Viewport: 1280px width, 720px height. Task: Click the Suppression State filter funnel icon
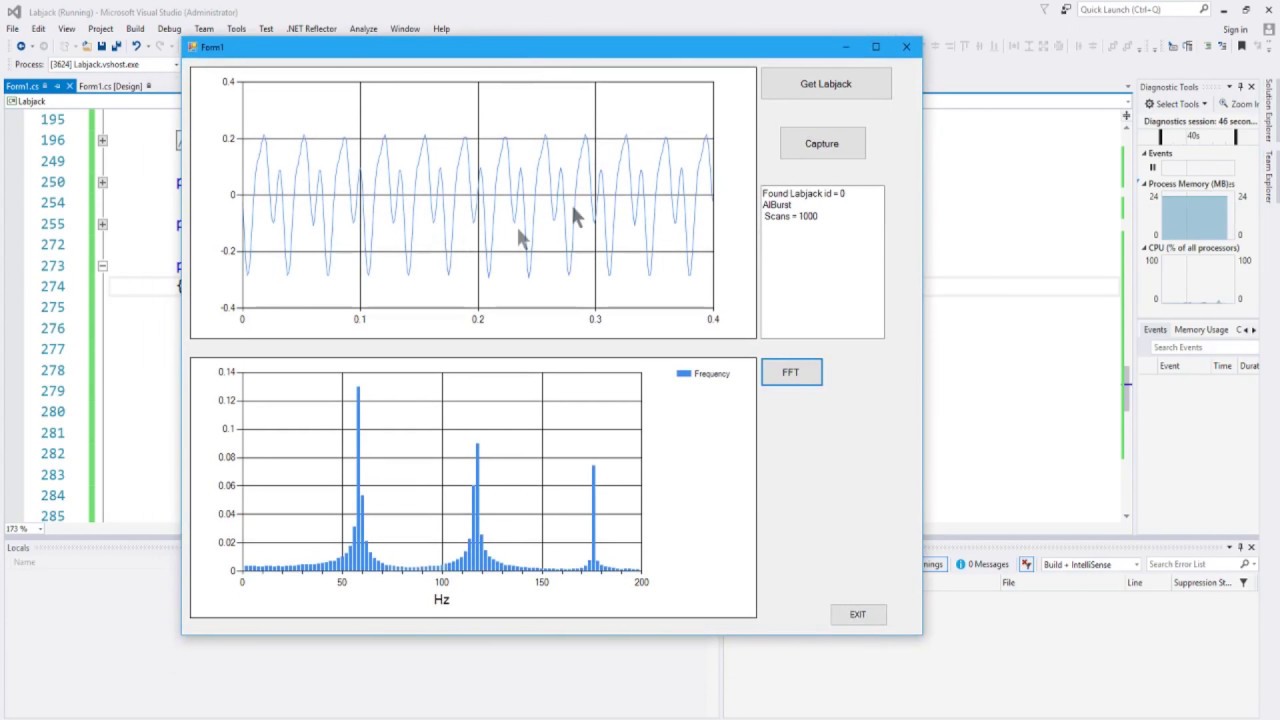[x=1243, y=582]
